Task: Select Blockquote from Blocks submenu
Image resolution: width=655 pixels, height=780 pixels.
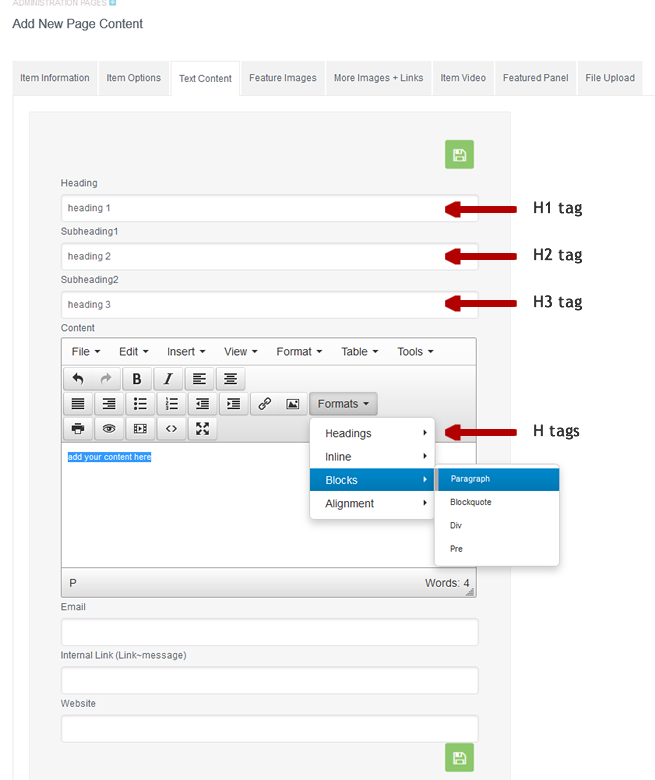Action: coord(471,502)
